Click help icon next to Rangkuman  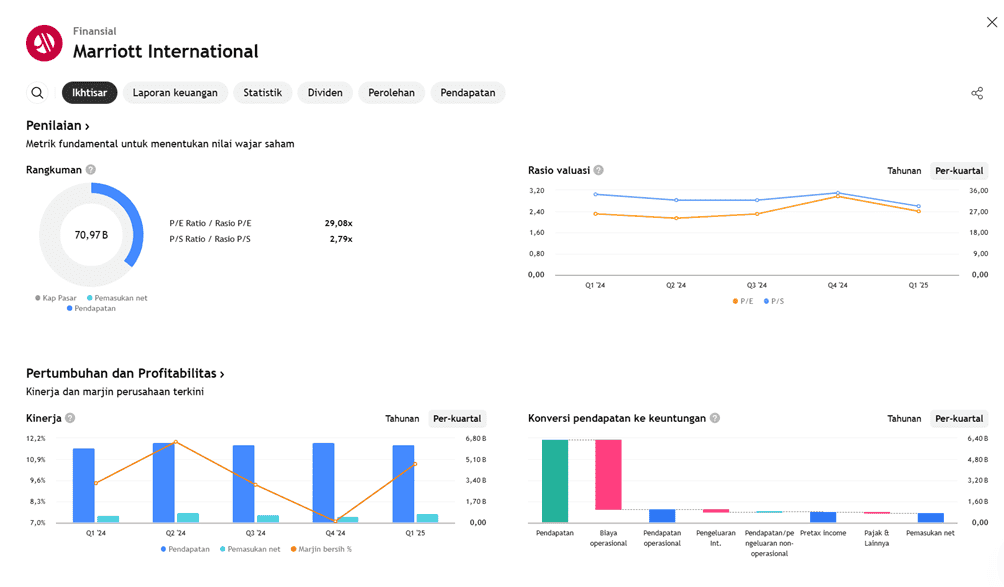pyautogui.click(x=91, y=170)
